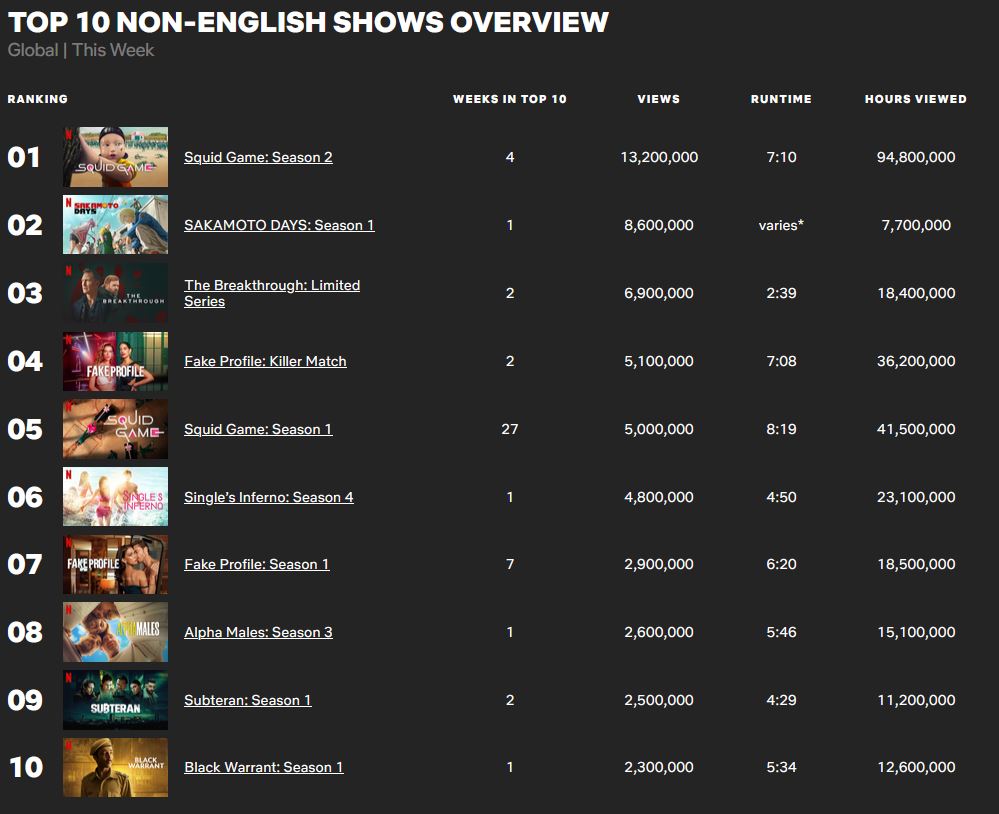Open the Squid Game: Season 2 link
This screenshot has height=814, width=999.
coord(258,157)
